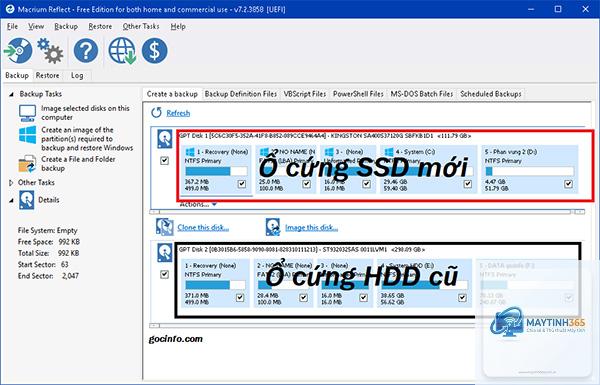
Task: Click the Clone this disk link
Action: pos(203,227)
